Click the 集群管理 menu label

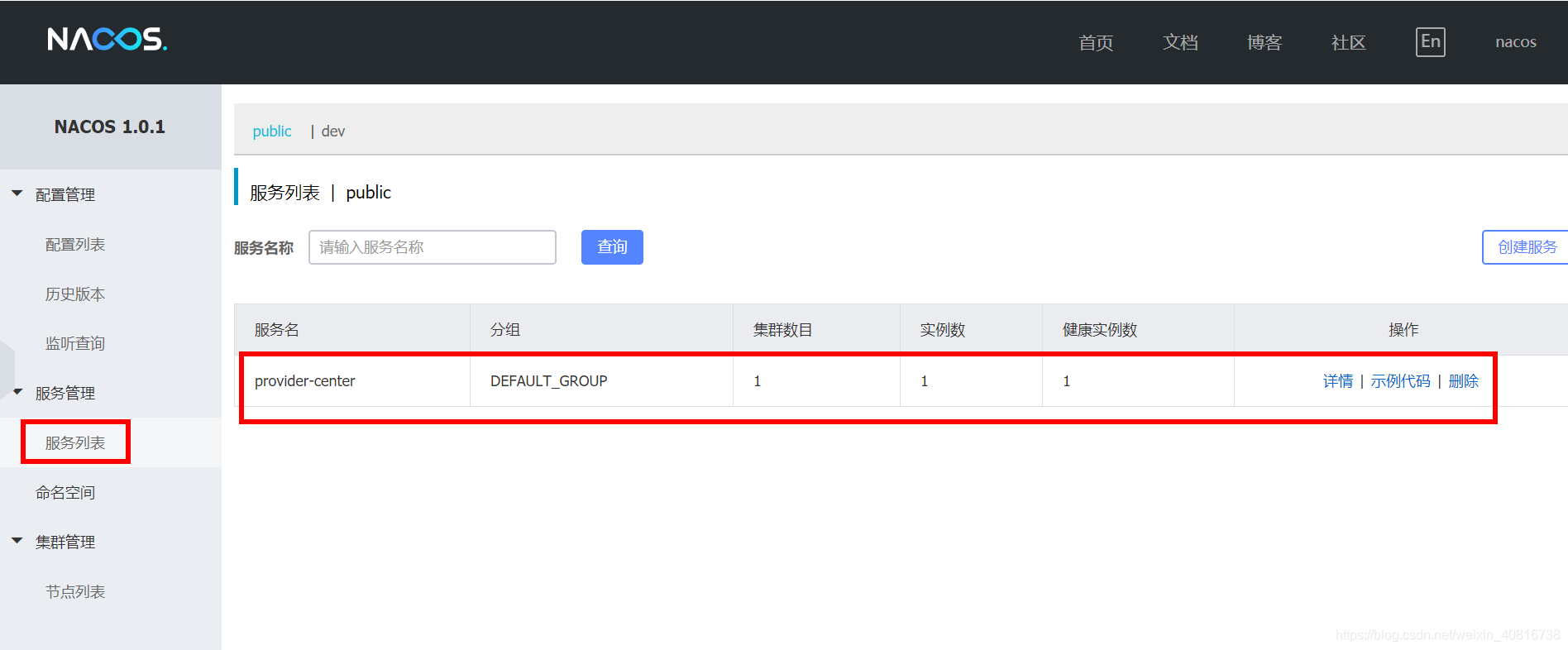point(65,542)
